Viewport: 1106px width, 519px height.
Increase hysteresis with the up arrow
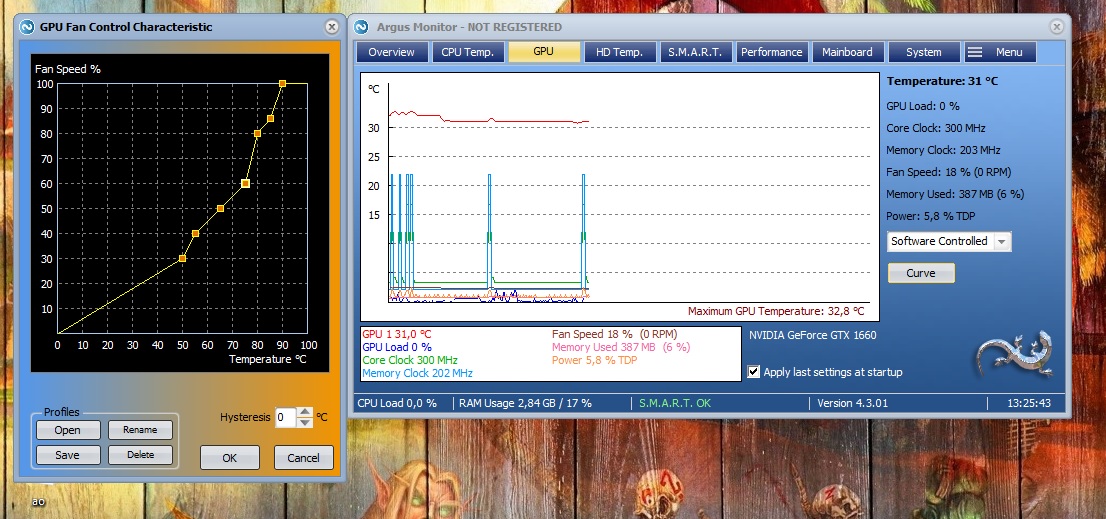click(x=305, y=412)
